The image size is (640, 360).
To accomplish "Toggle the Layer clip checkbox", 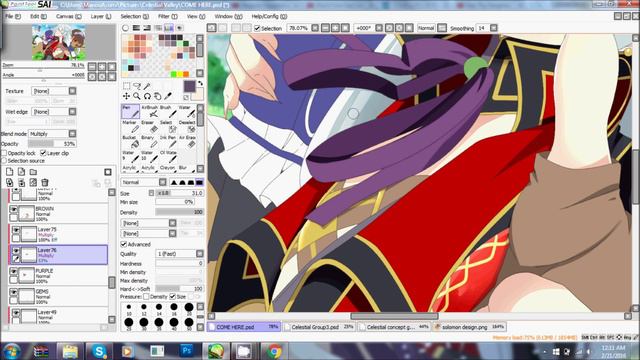I will [x=43, y=153].
